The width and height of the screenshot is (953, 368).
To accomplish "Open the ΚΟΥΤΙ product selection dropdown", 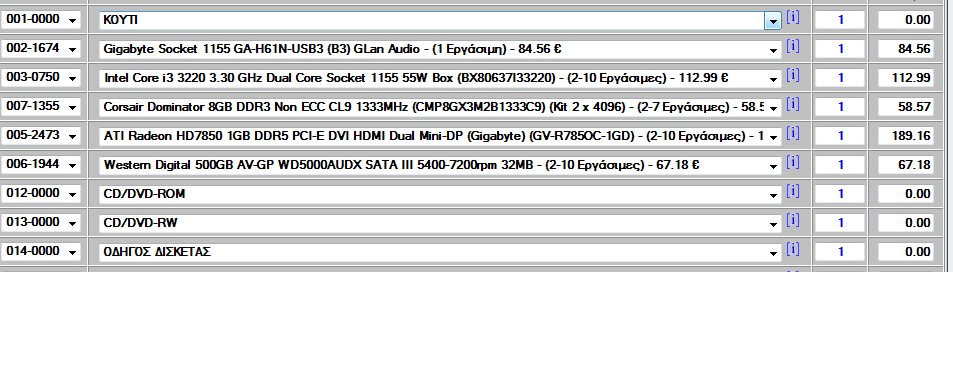I will click(x=772, y=21).
